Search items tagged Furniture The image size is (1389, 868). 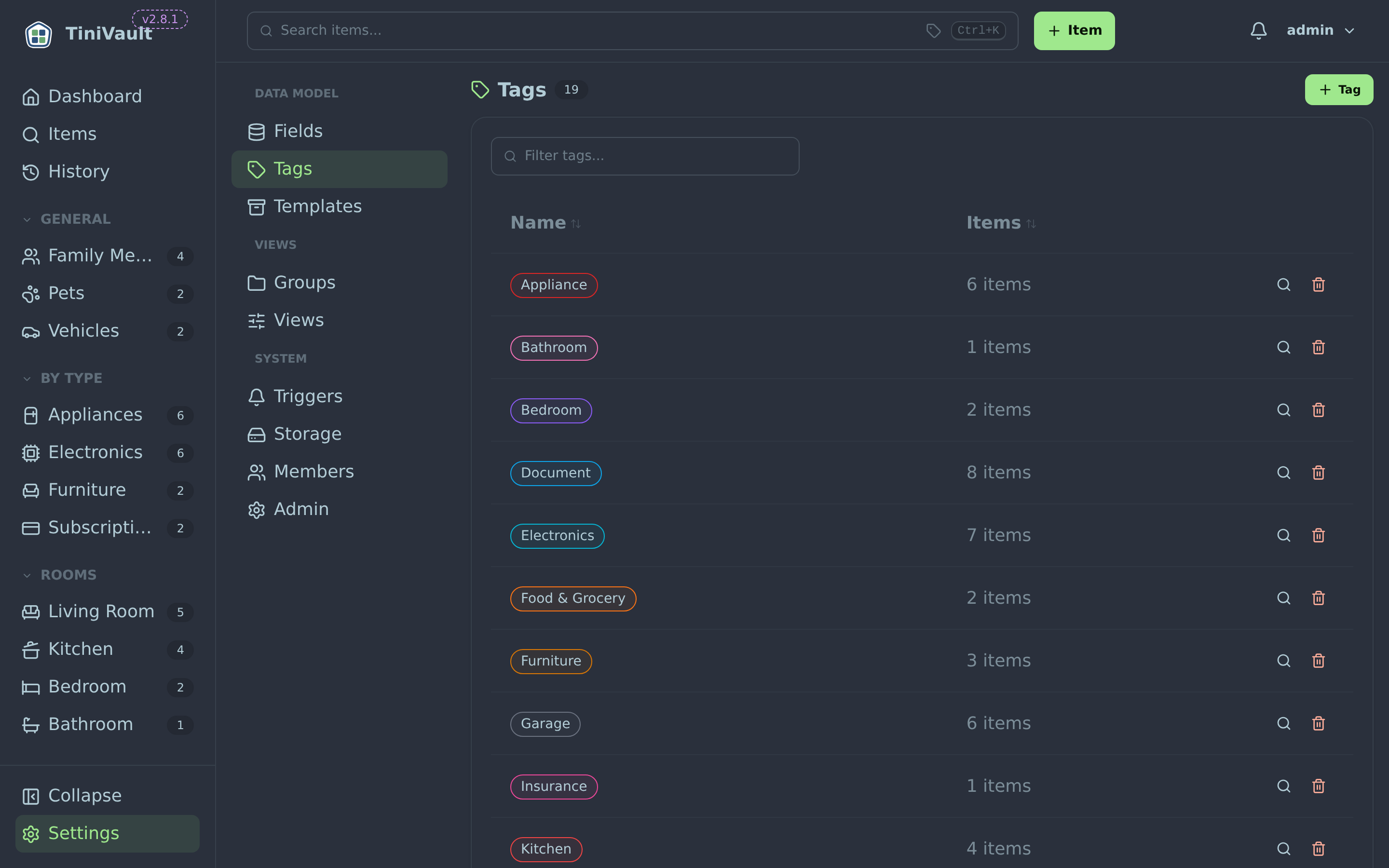1283,661
